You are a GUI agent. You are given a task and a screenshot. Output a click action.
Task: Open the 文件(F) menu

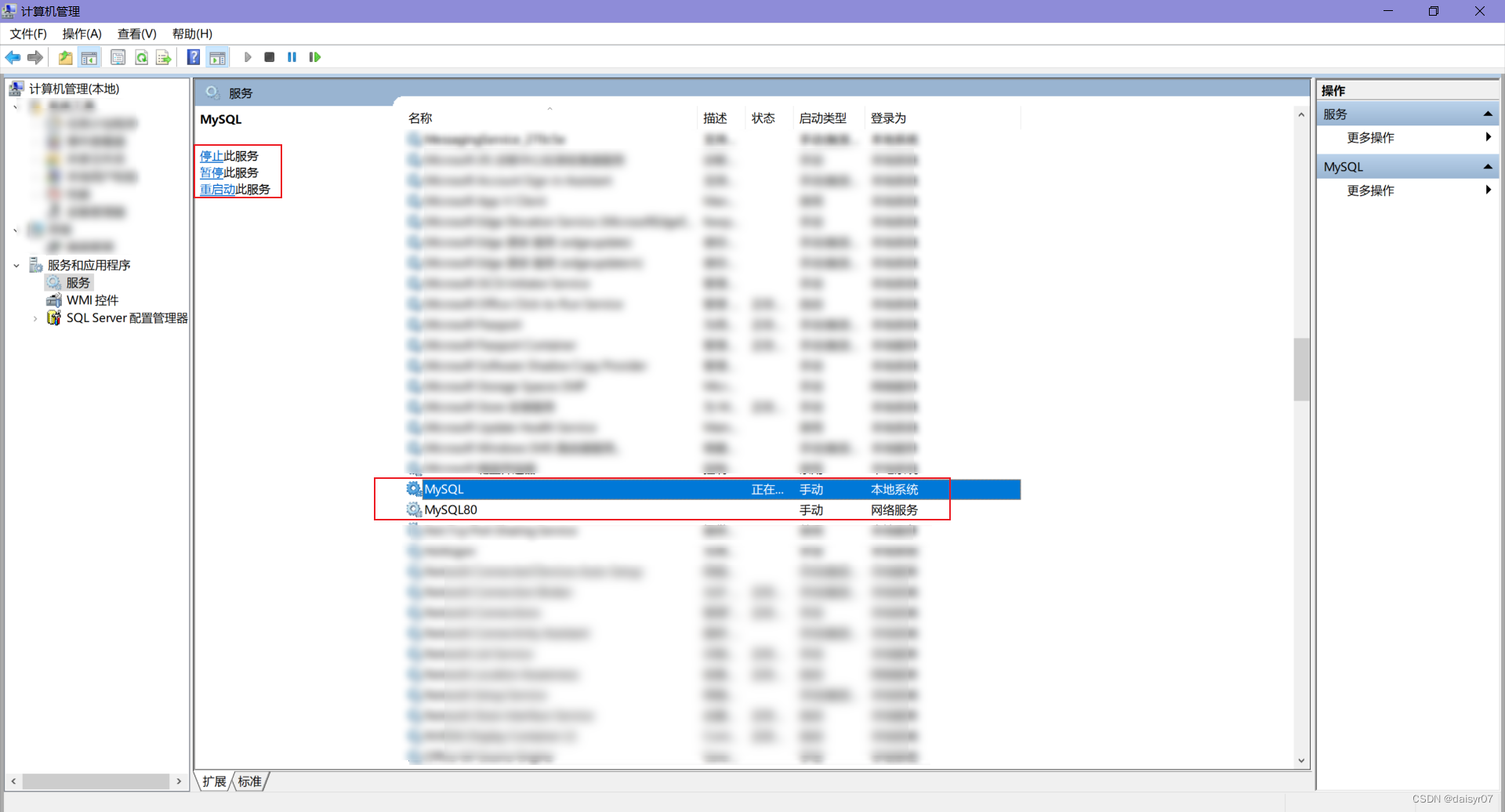28,34
